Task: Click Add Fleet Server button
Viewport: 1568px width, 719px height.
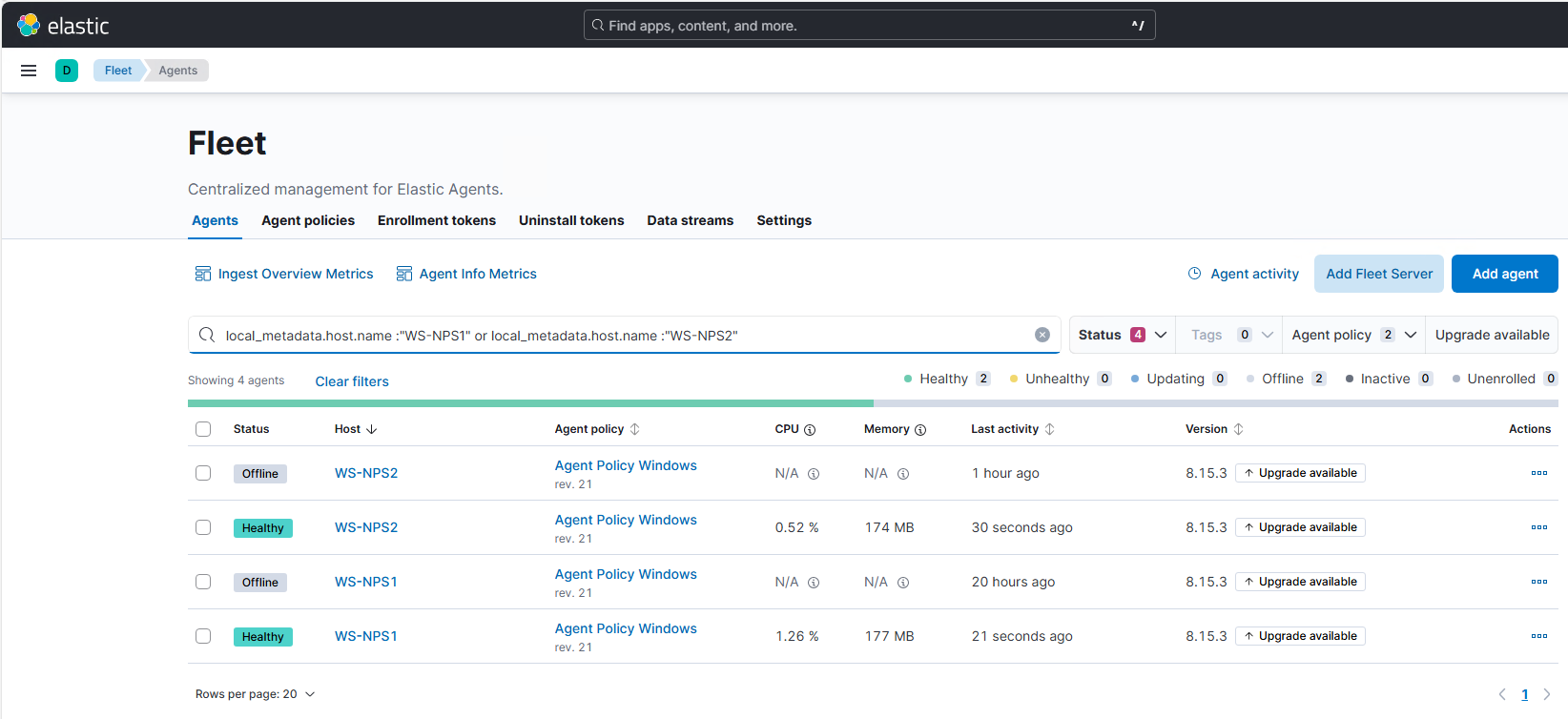Action: [x=1379, y=274]
